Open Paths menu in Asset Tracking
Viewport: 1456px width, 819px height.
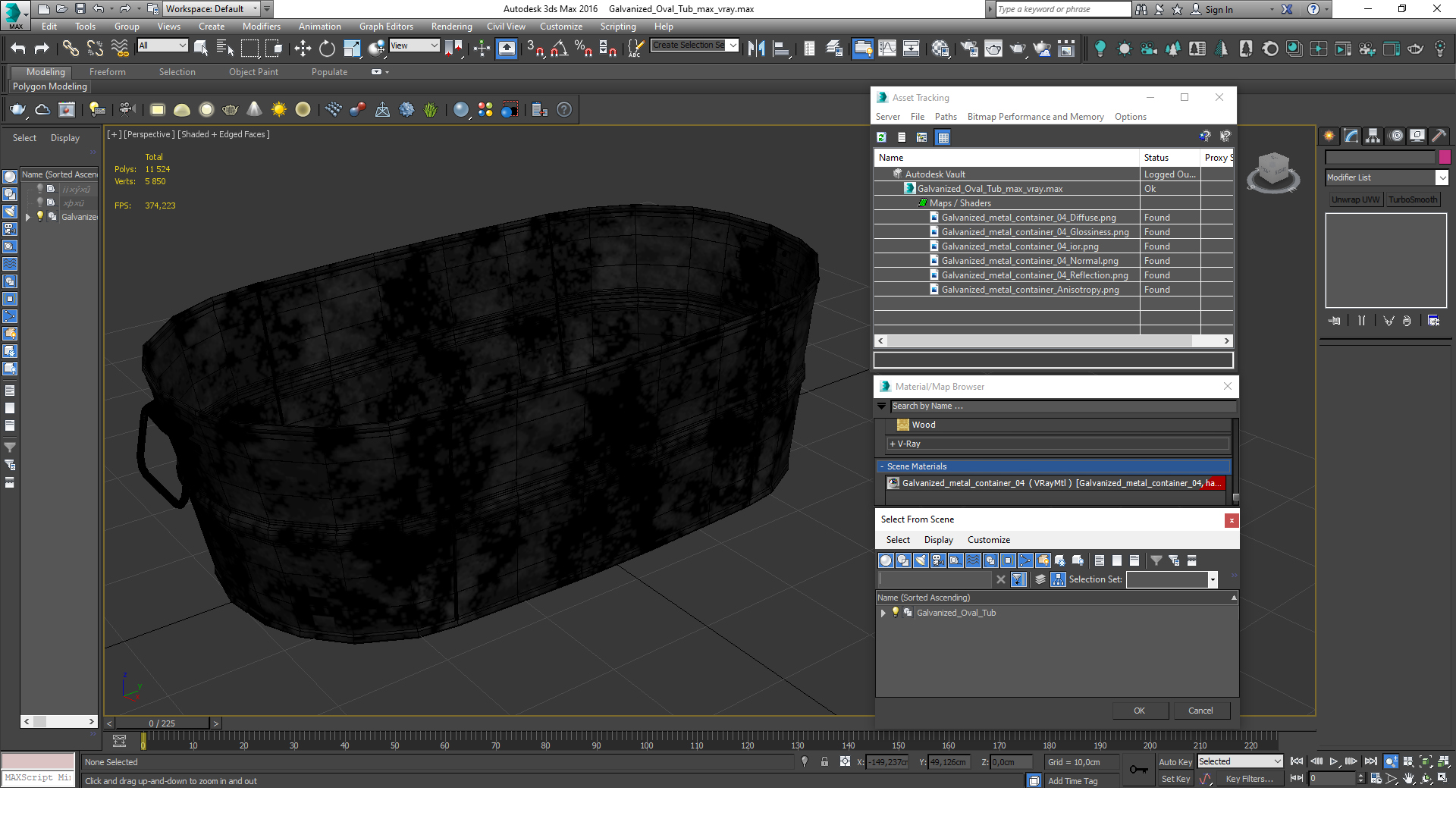tap(946, 117)
